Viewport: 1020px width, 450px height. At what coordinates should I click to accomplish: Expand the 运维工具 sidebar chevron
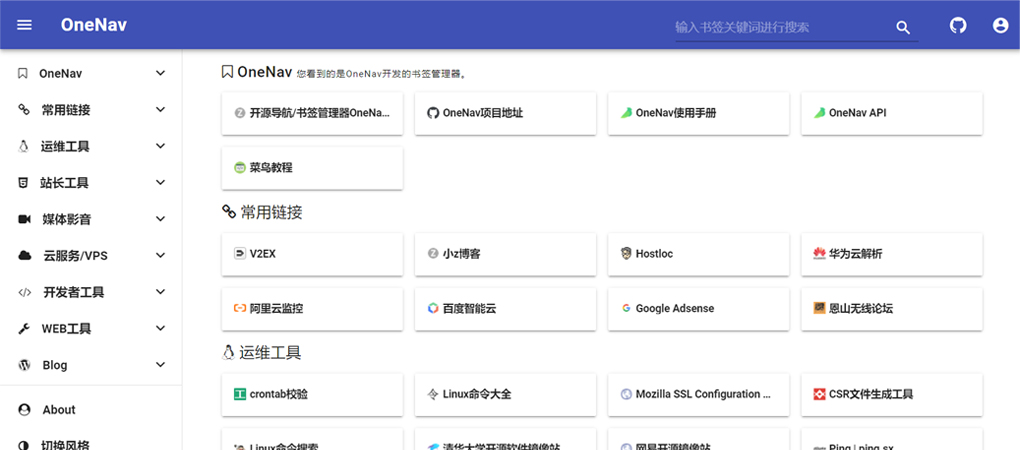160,146
